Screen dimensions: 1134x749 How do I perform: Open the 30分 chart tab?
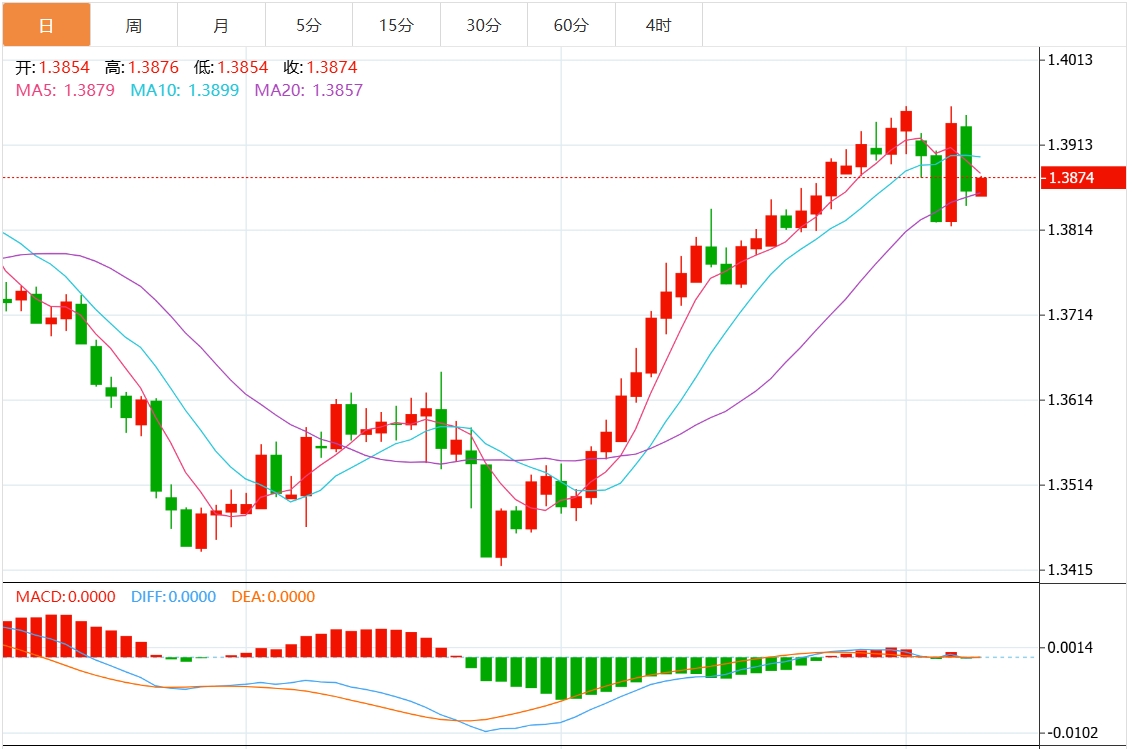point(484,25)
